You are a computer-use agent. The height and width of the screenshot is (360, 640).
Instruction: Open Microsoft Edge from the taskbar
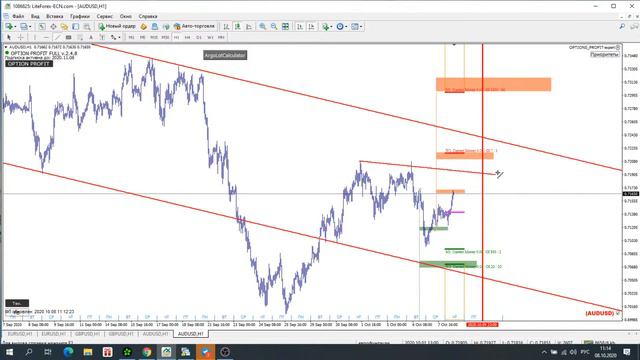coord(68,352)
